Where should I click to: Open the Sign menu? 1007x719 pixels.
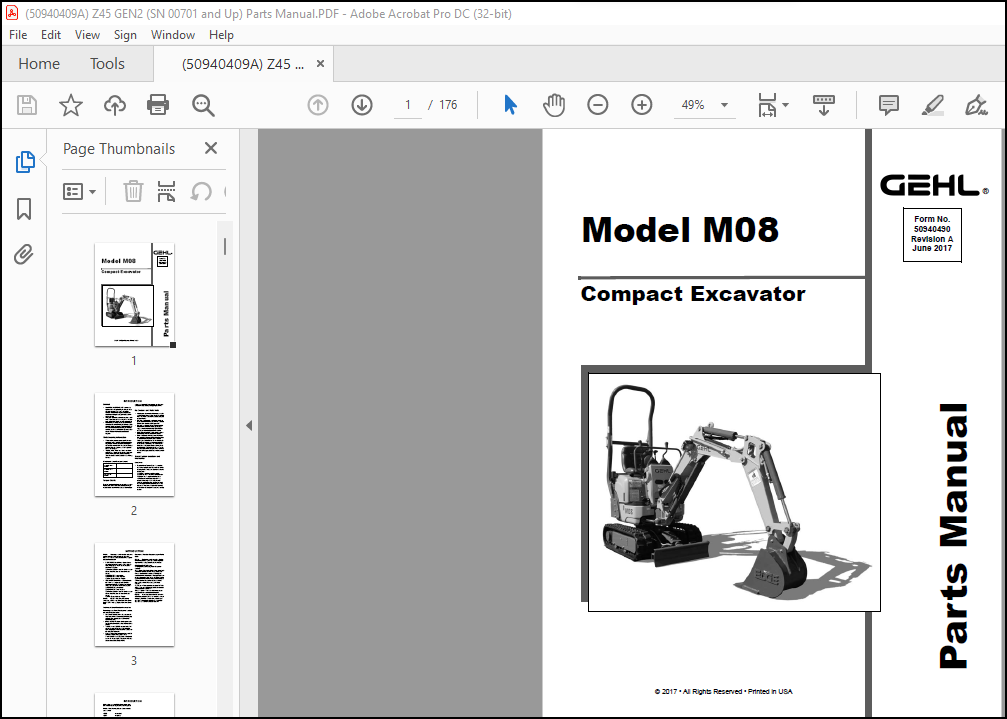[x=125, y=35]
